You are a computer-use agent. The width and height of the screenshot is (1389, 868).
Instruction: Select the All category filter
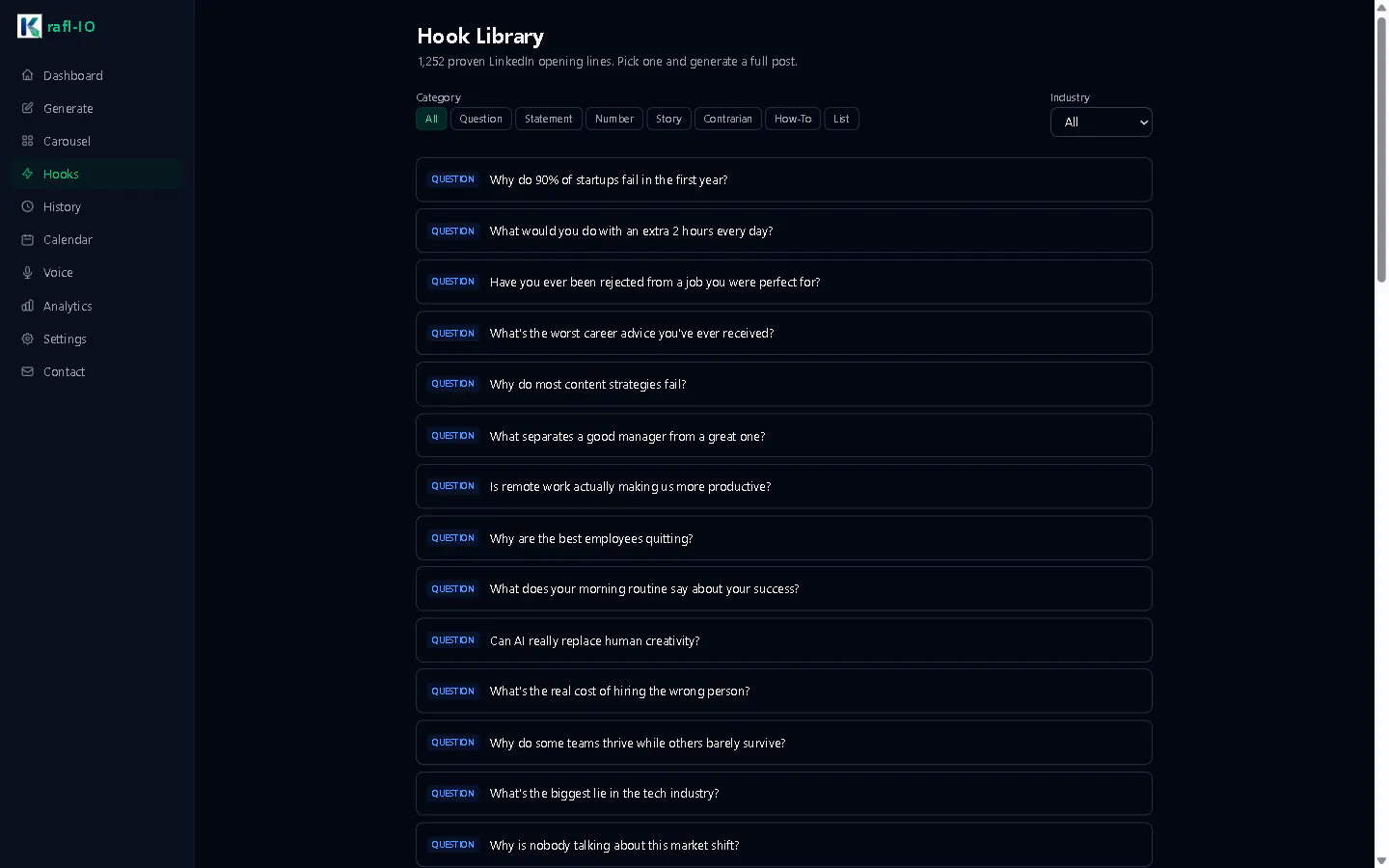pos(431,119)
